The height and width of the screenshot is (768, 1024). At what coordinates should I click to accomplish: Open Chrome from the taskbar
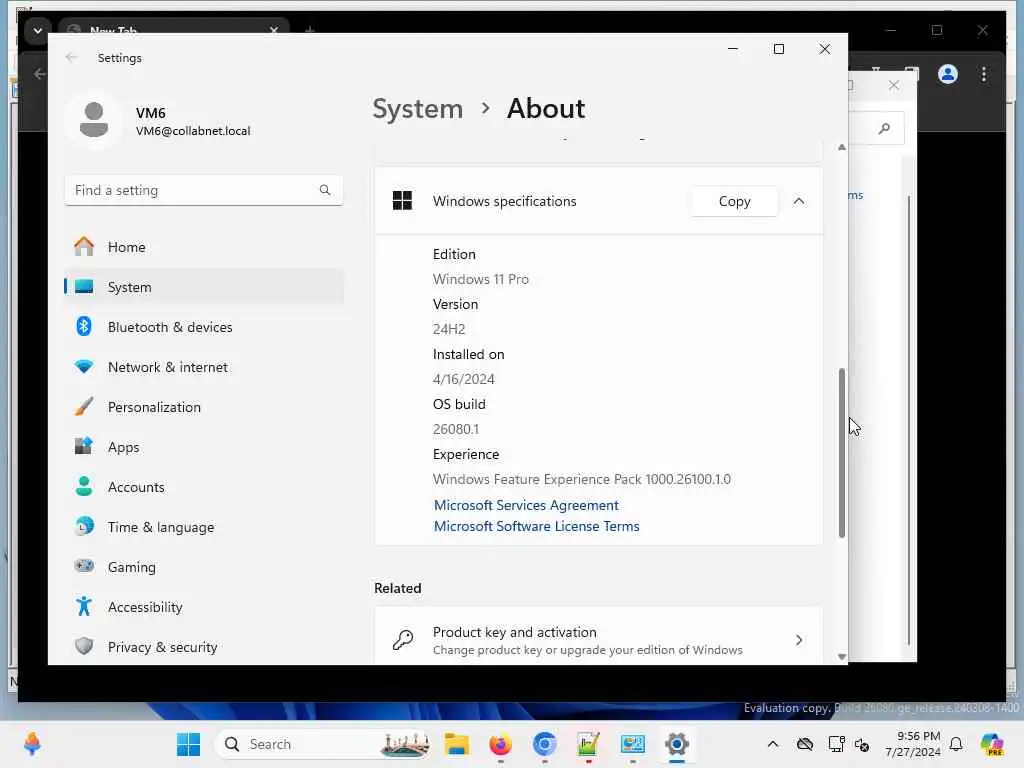544,744
